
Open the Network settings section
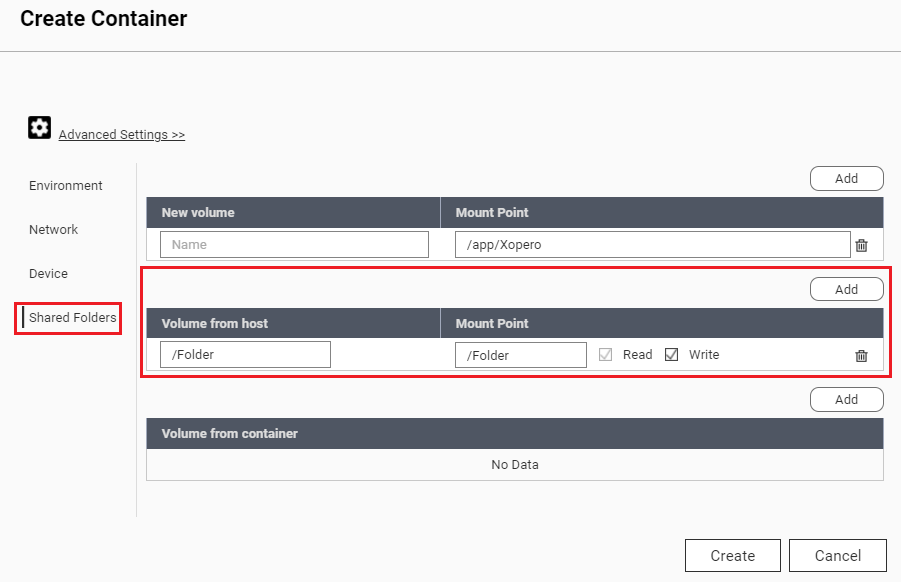pyautogui.click(x=53, y=229)
